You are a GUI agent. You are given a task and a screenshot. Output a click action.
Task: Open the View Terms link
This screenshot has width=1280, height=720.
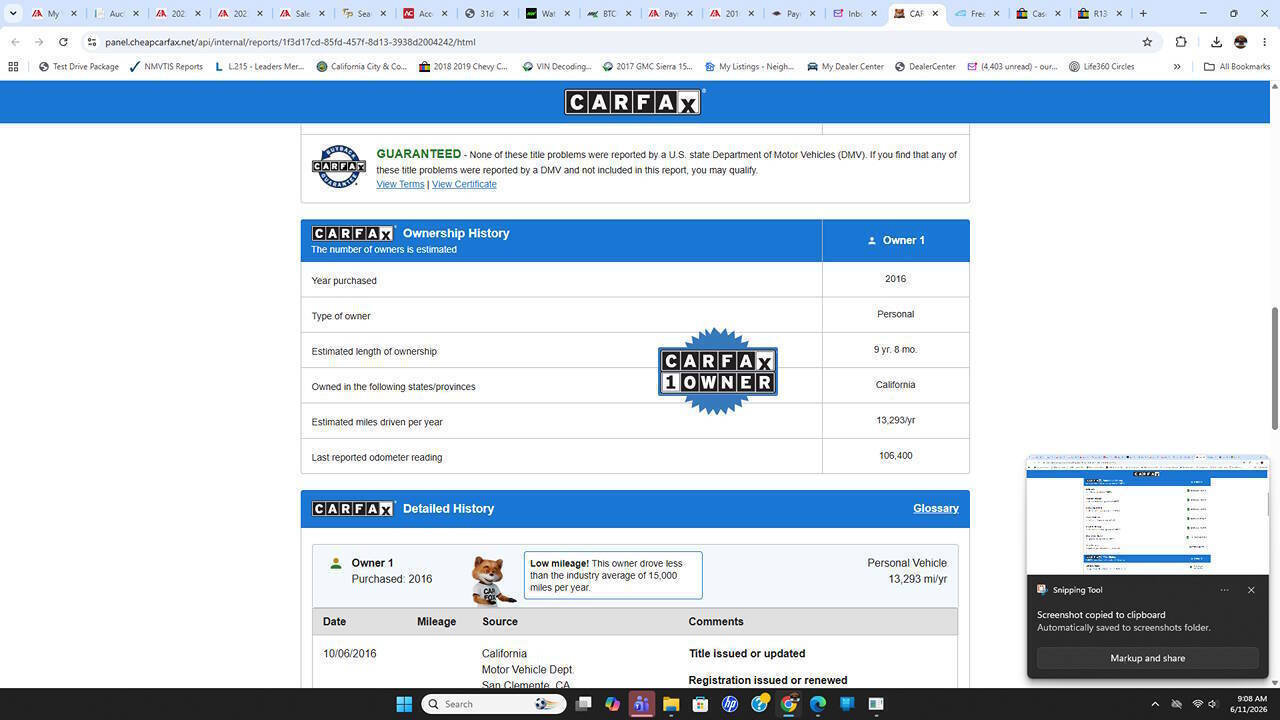coord(400,184)
